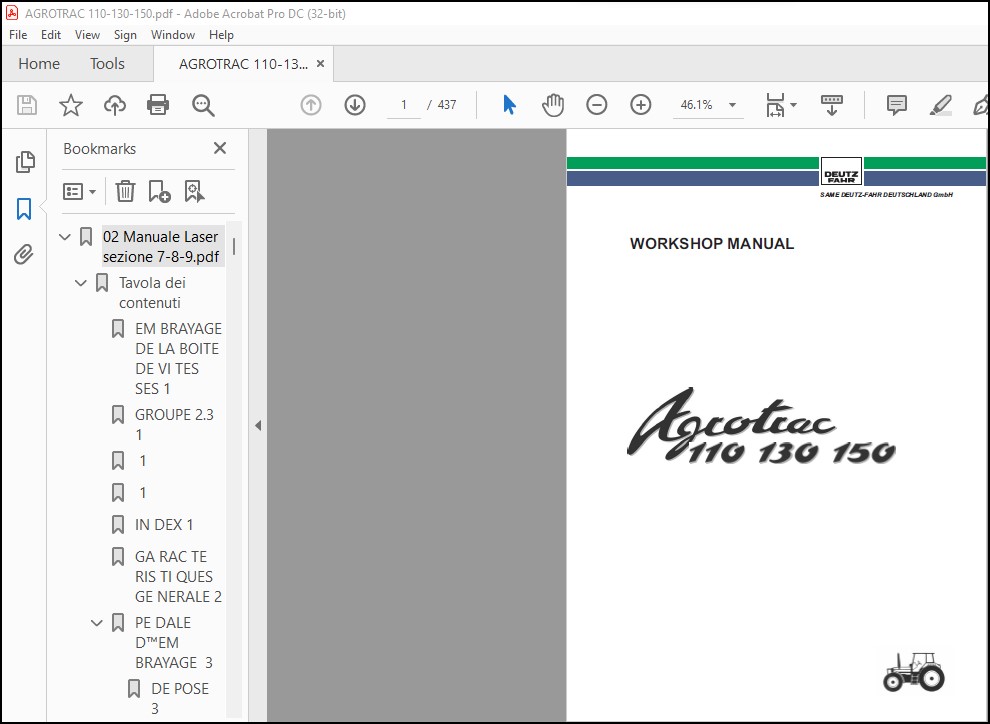This screenshot has height=724, width=990.
Task: Collapse the navigation pane arrow
Action: click(x=258, y=425)
